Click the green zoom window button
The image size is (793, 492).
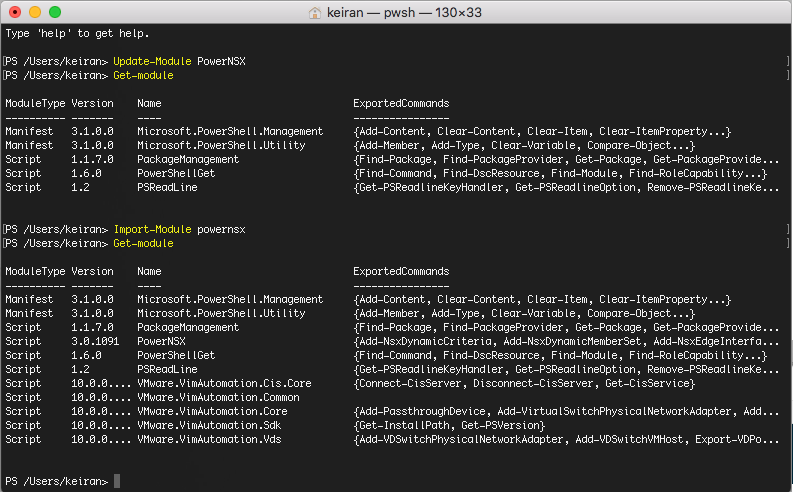(55, 13)
